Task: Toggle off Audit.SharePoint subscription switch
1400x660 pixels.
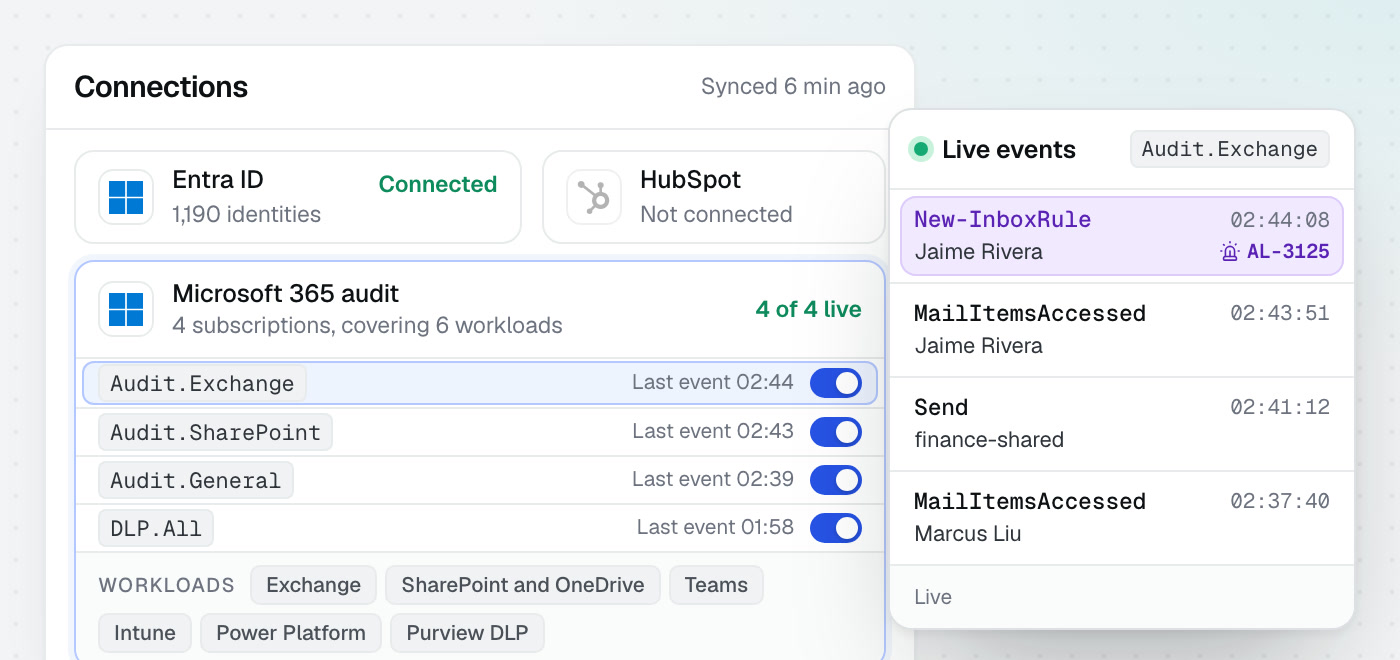Action: tap(835, 432)
